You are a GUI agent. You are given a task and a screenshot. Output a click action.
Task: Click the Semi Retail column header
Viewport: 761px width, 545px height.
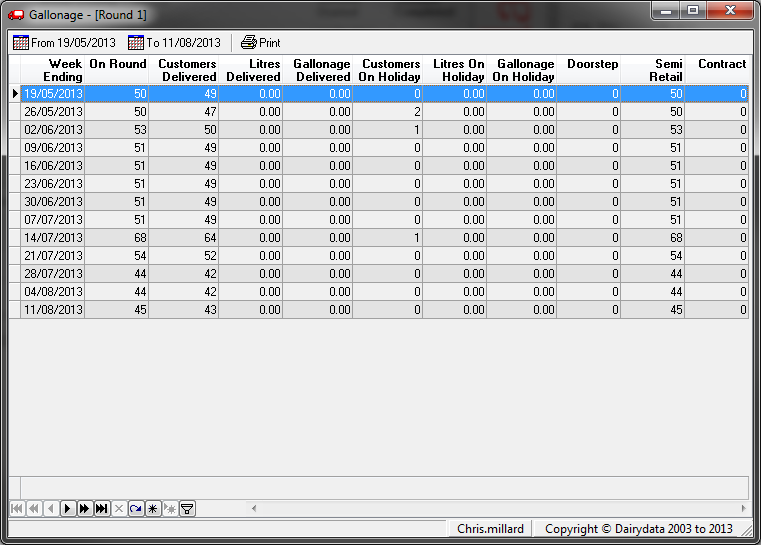(653, 70)
